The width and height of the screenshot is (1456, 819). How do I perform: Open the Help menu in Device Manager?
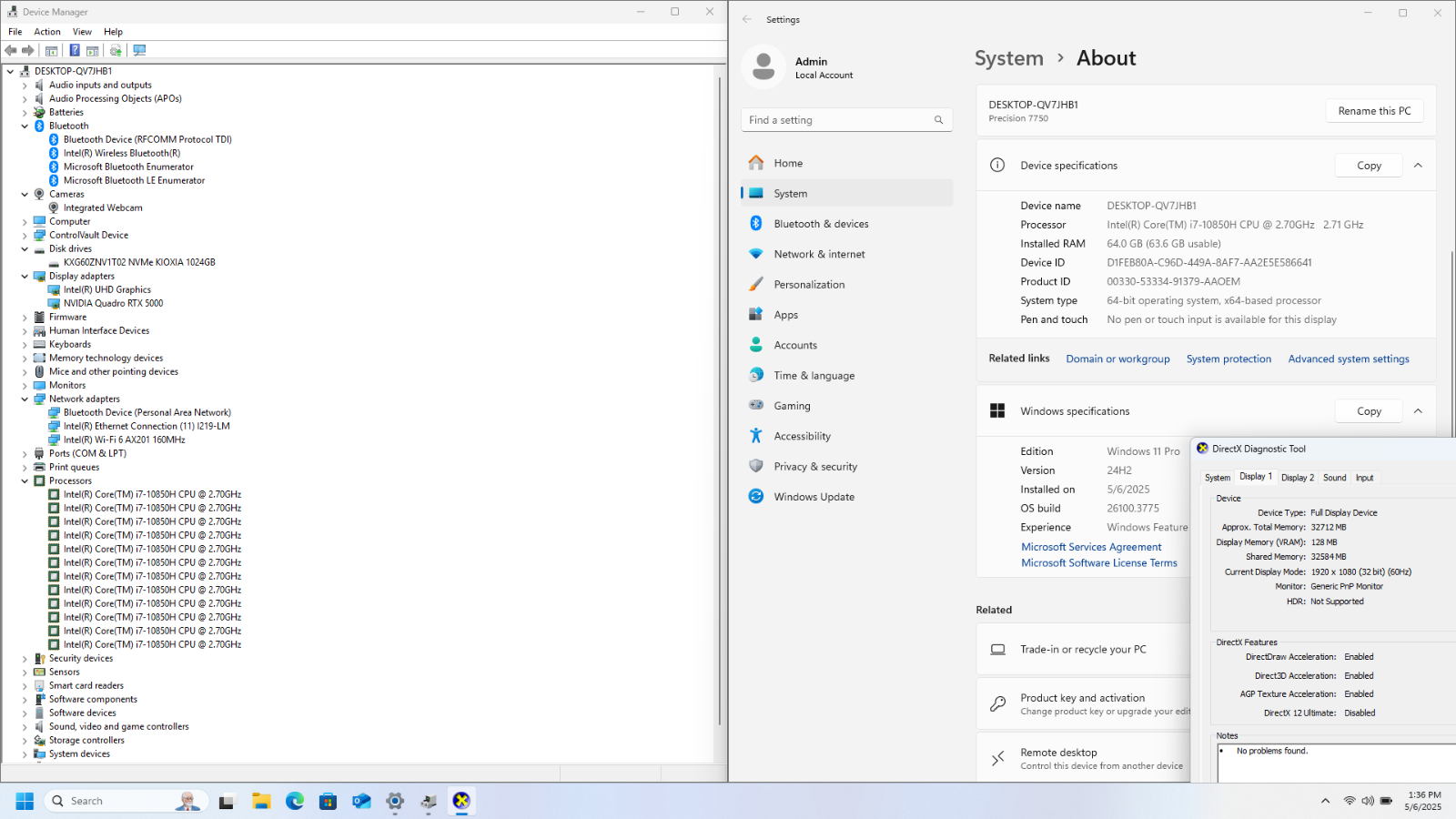(113, 31)
